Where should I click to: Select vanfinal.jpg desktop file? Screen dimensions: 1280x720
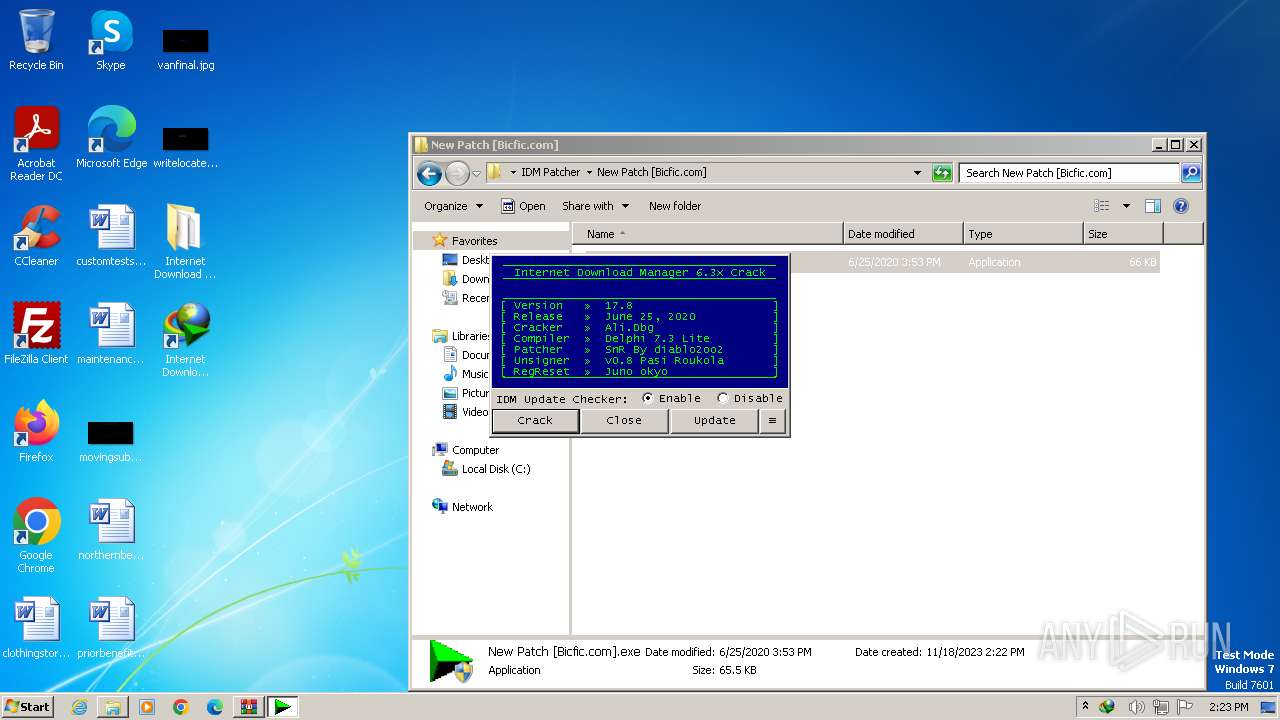point(185,47)
